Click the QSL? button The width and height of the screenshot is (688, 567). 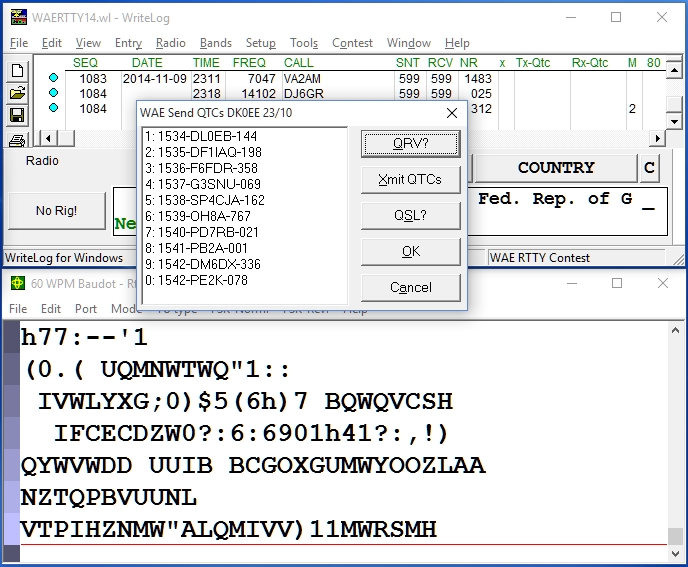coord(411,215)
